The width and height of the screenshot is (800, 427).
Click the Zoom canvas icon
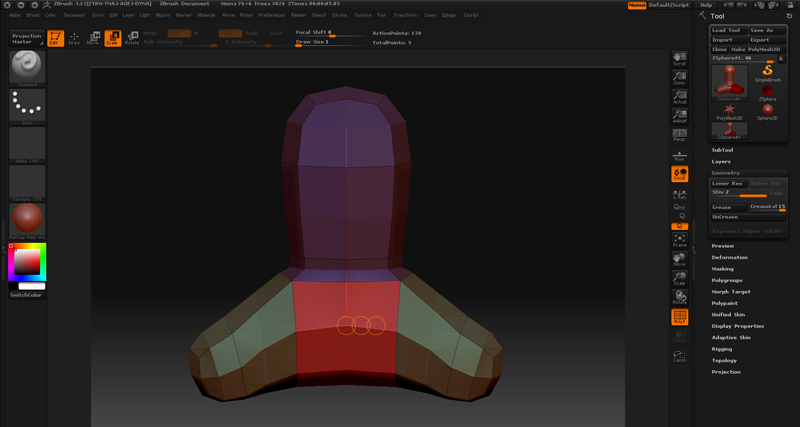(679, 78)
